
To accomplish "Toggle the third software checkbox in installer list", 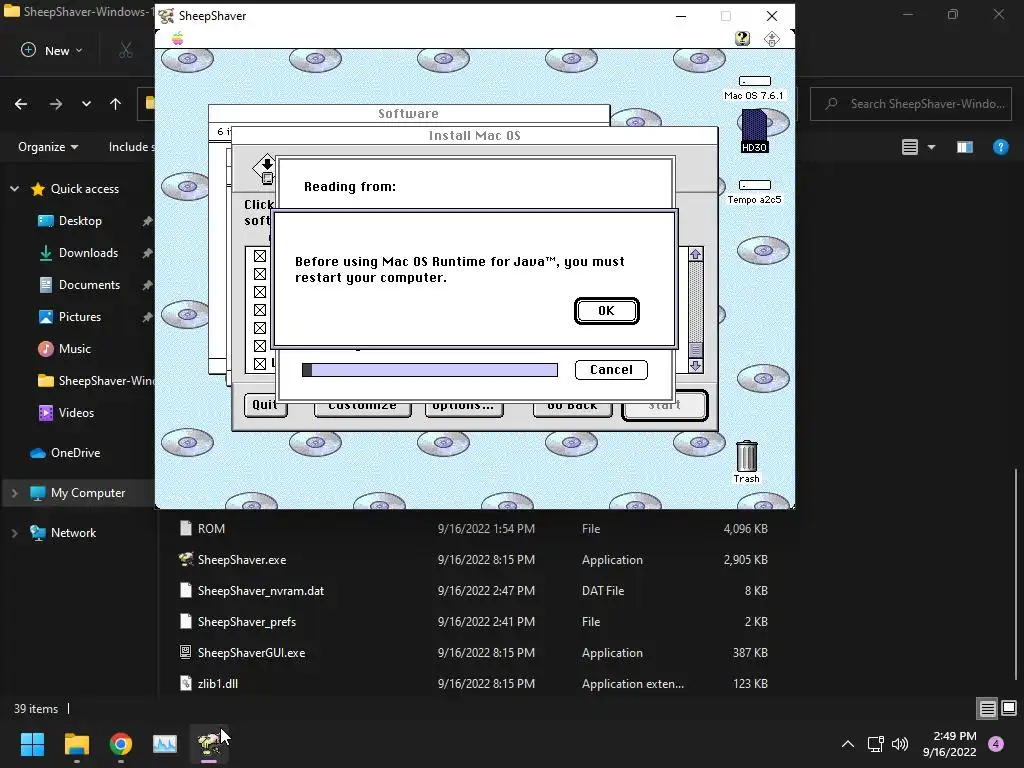I will click(260, 292).
